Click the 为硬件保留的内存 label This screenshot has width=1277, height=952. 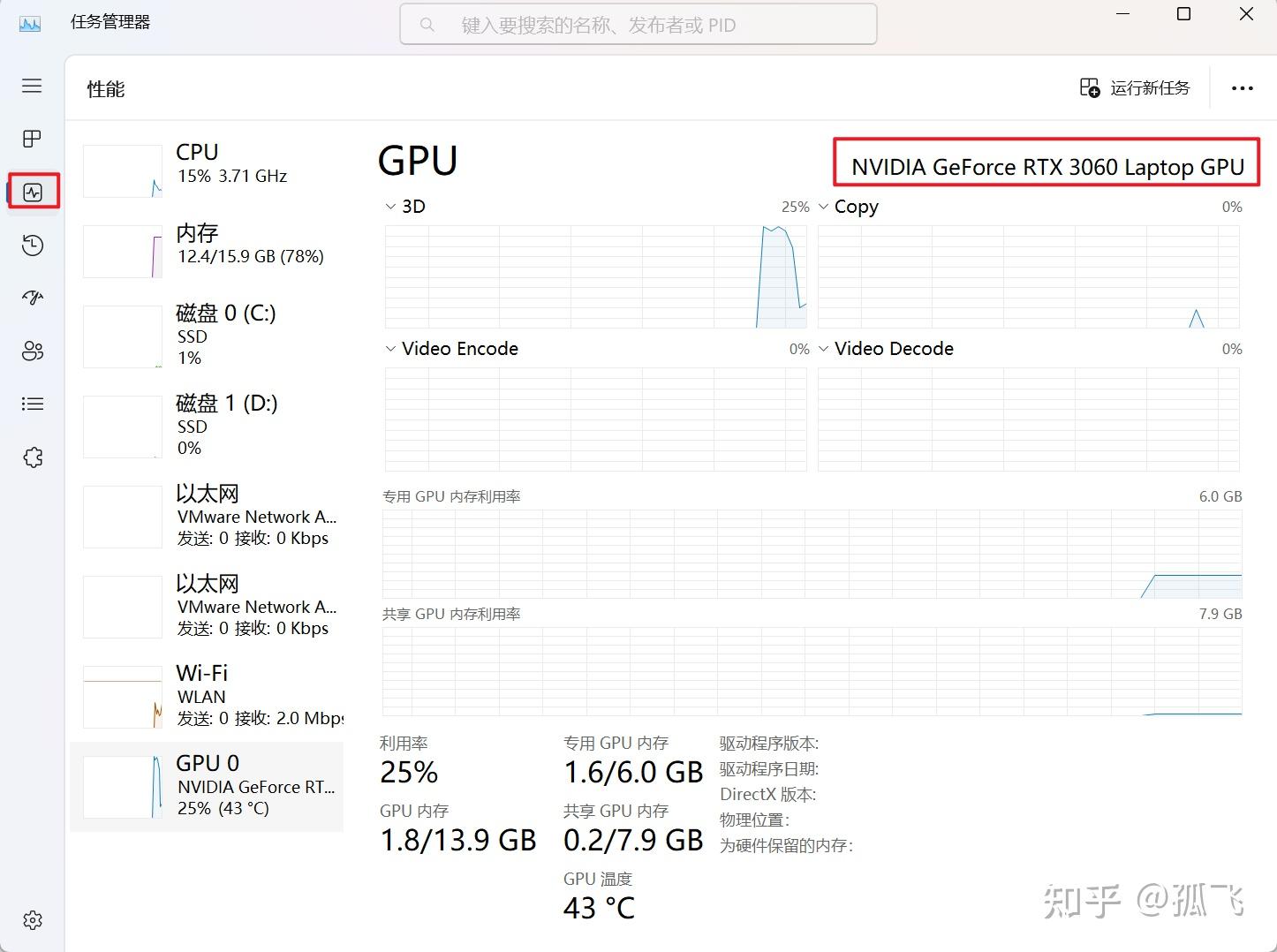tap(786, 846)
